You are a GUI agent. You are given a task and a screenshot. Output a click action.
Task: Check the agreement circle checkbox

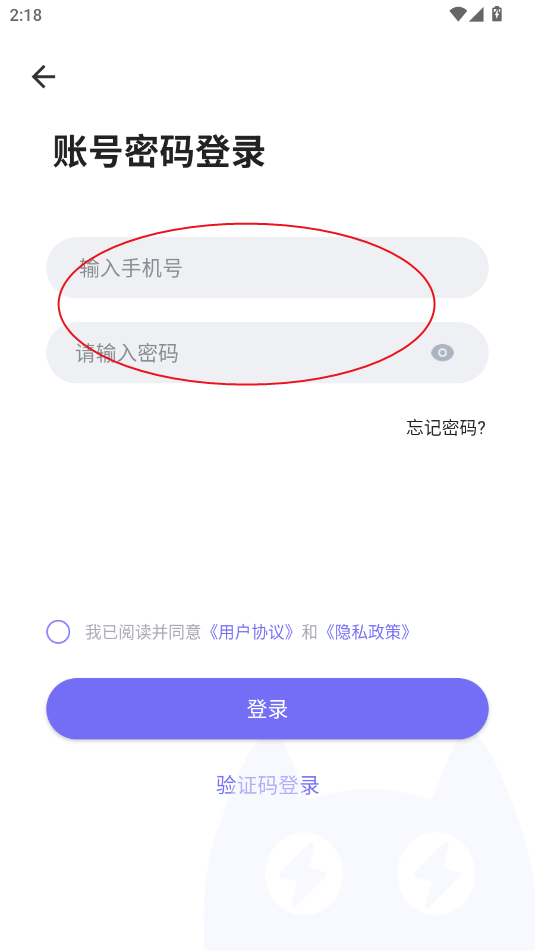[58, 632]
